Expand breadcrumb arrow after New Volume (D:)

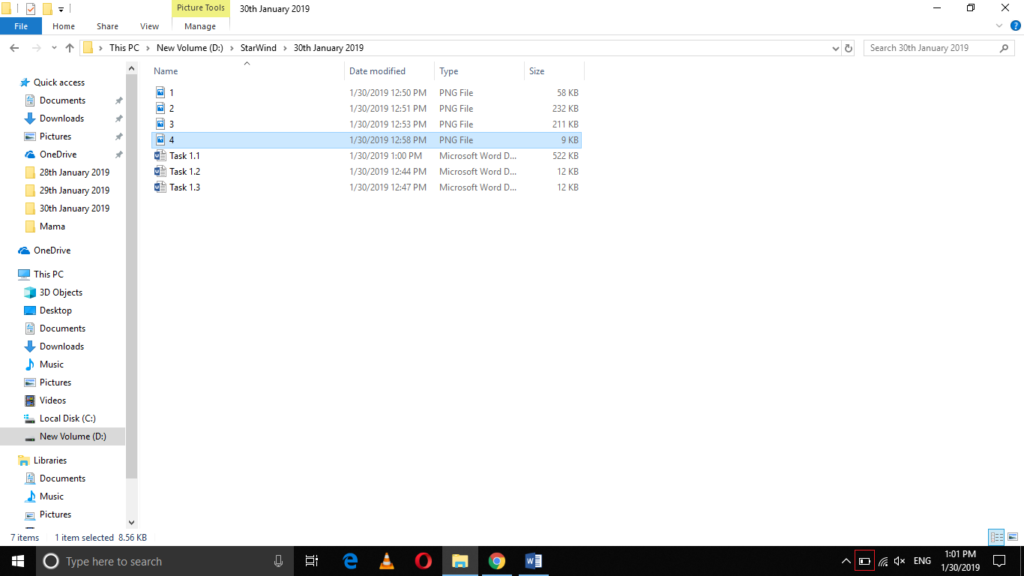pos(231,48)
